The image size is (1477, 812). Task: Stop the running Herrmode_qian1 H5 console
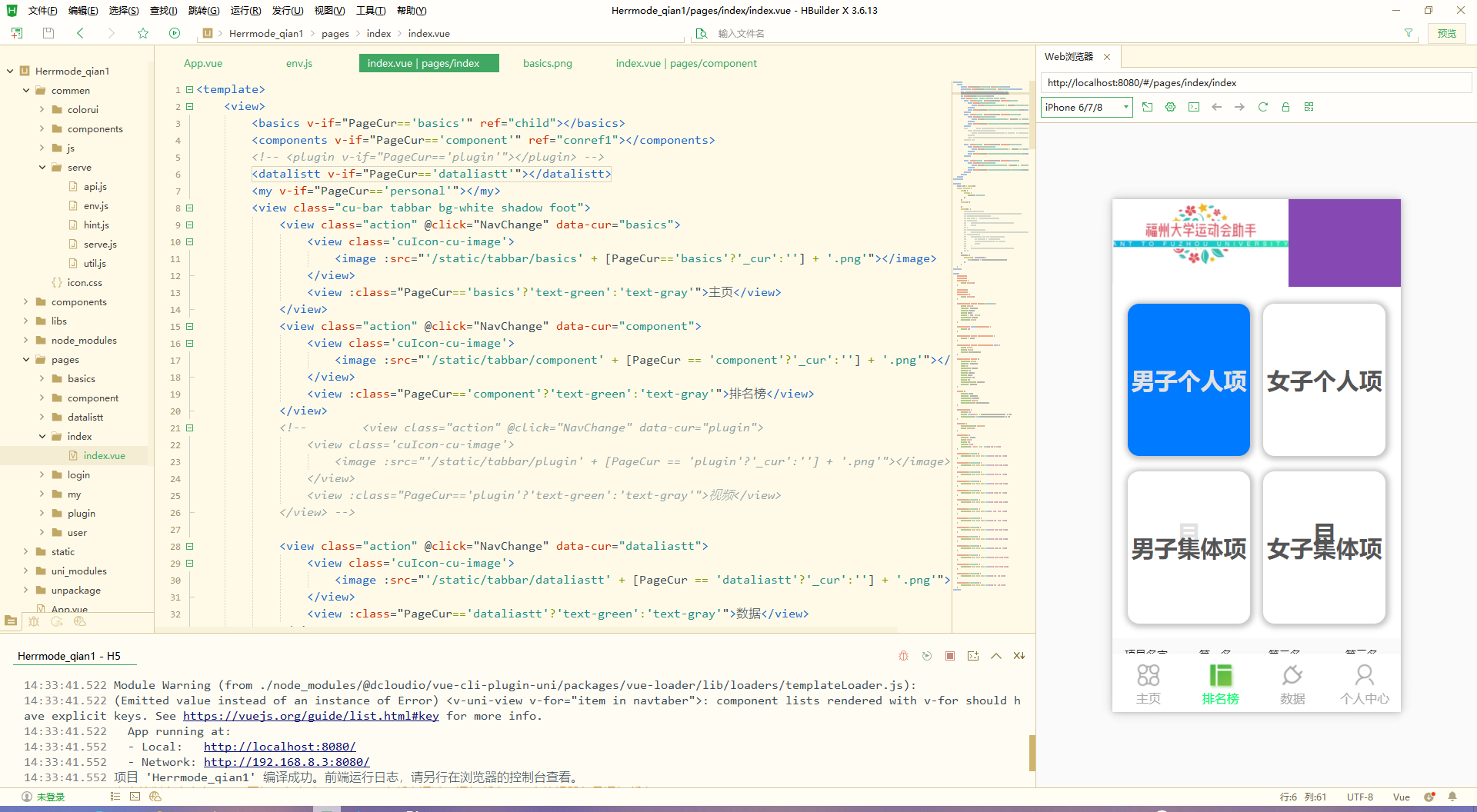pos(950,656)
